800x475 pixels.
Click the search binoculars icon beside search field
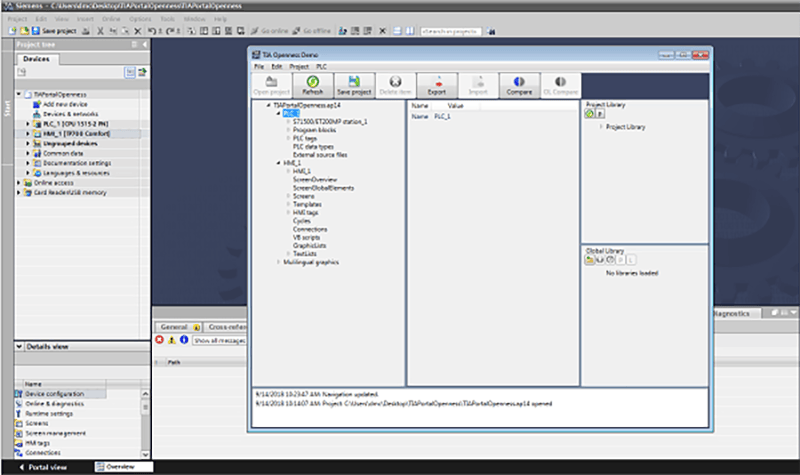coord(491,31)
